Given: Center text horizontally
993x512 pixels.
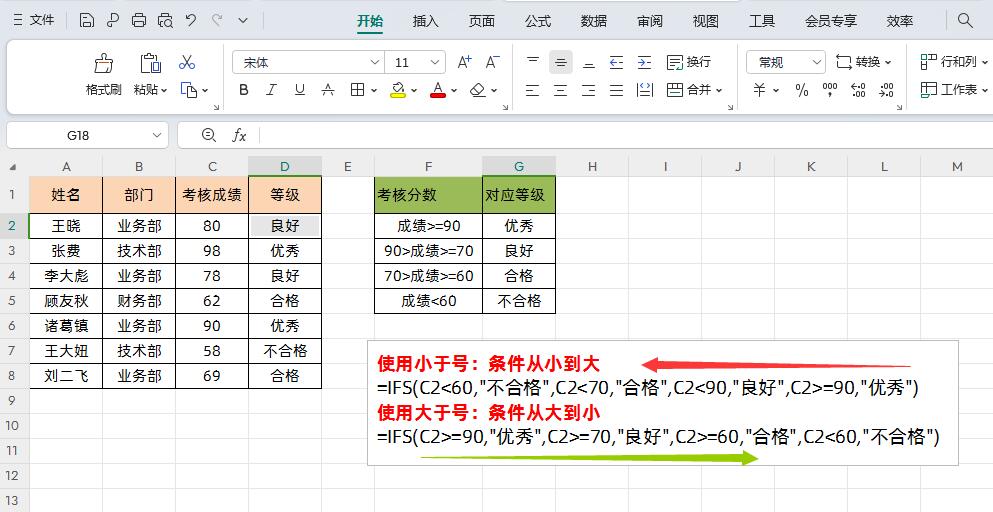Looking at the screenshot, I should [x=560, y=90].
